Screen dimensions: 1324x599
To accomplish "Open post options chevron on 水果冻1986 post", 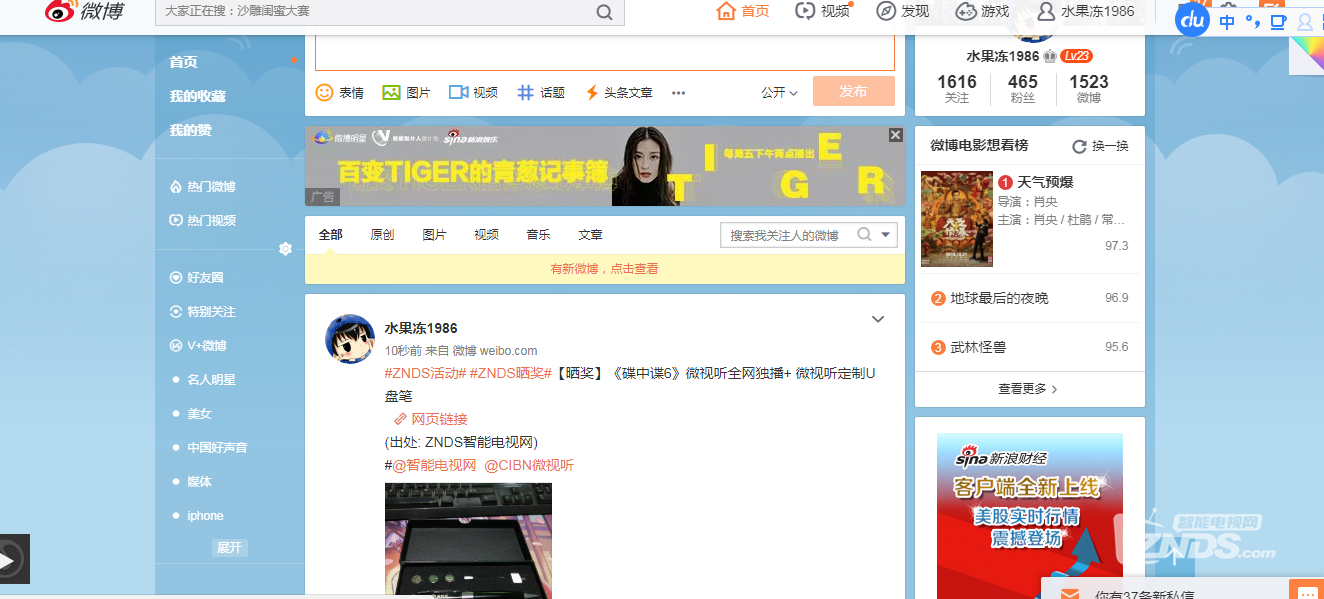I will [x=878, y=320].
